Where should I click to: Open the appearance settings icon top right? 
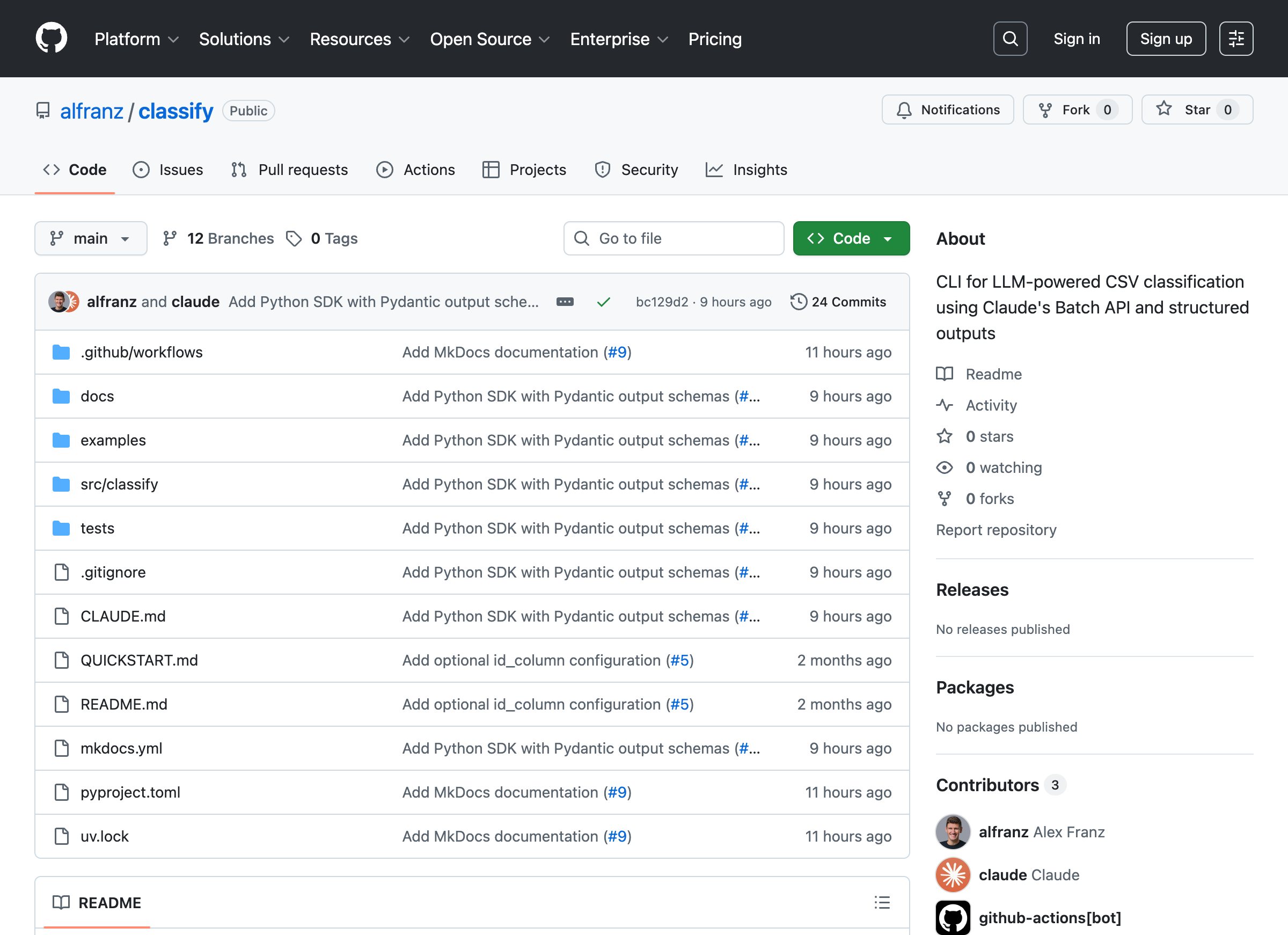point(1236,38)
